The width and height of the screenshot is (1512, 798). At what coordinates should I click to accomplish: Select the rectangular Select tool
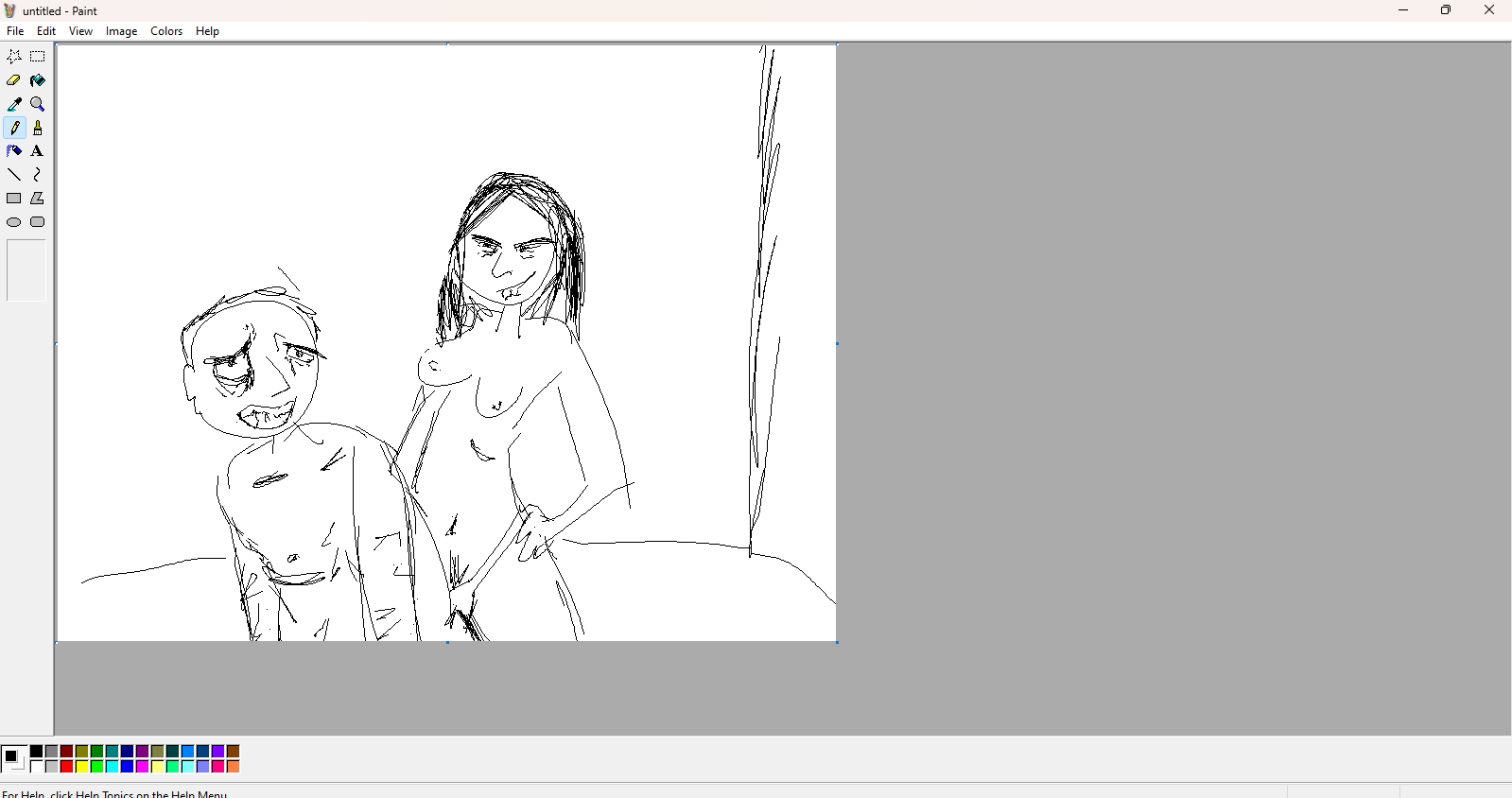pyautogui.click(x=38, y=57)
